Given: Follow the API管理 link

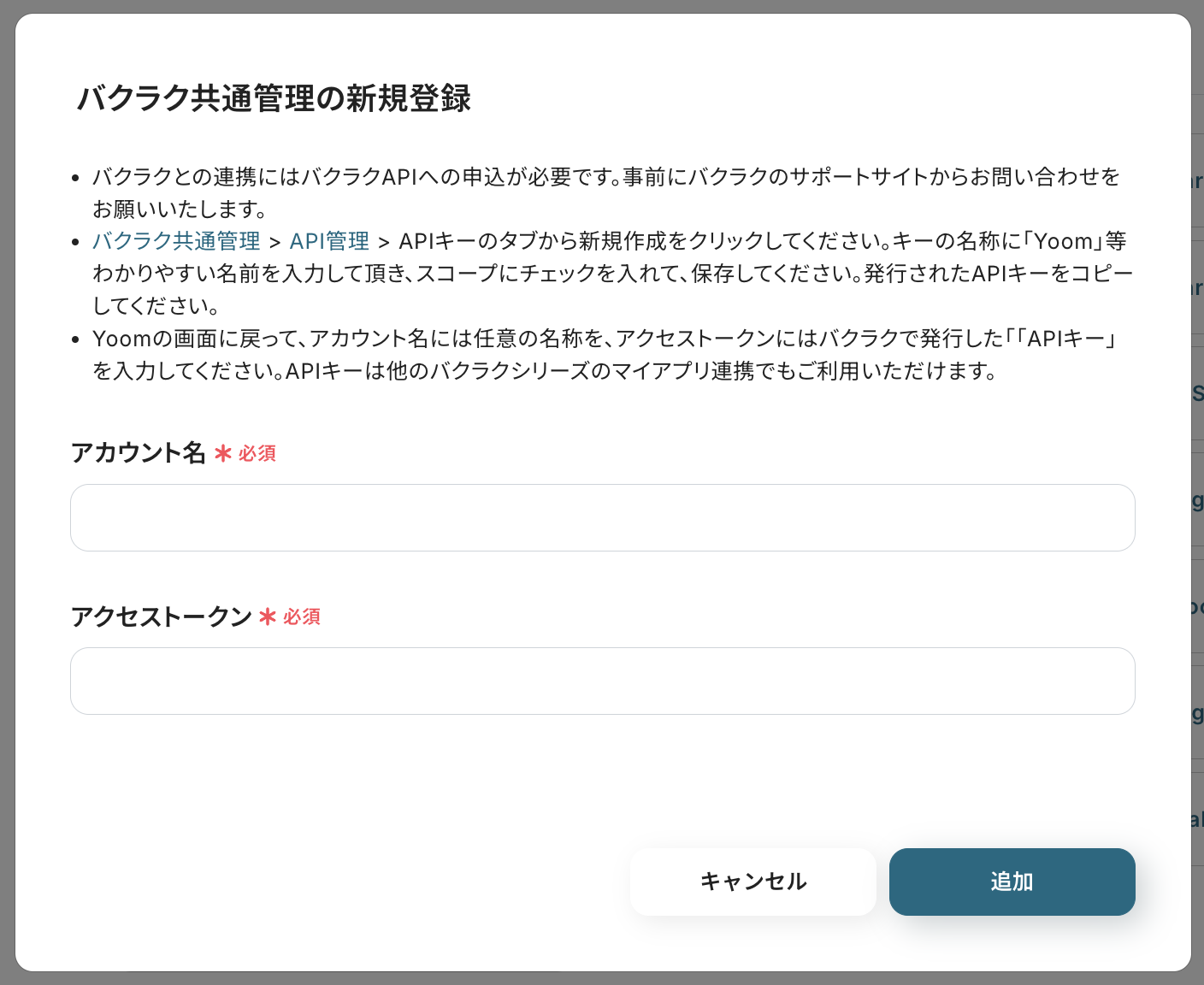Looking at the screenshot, I should (x=329, y=241).
